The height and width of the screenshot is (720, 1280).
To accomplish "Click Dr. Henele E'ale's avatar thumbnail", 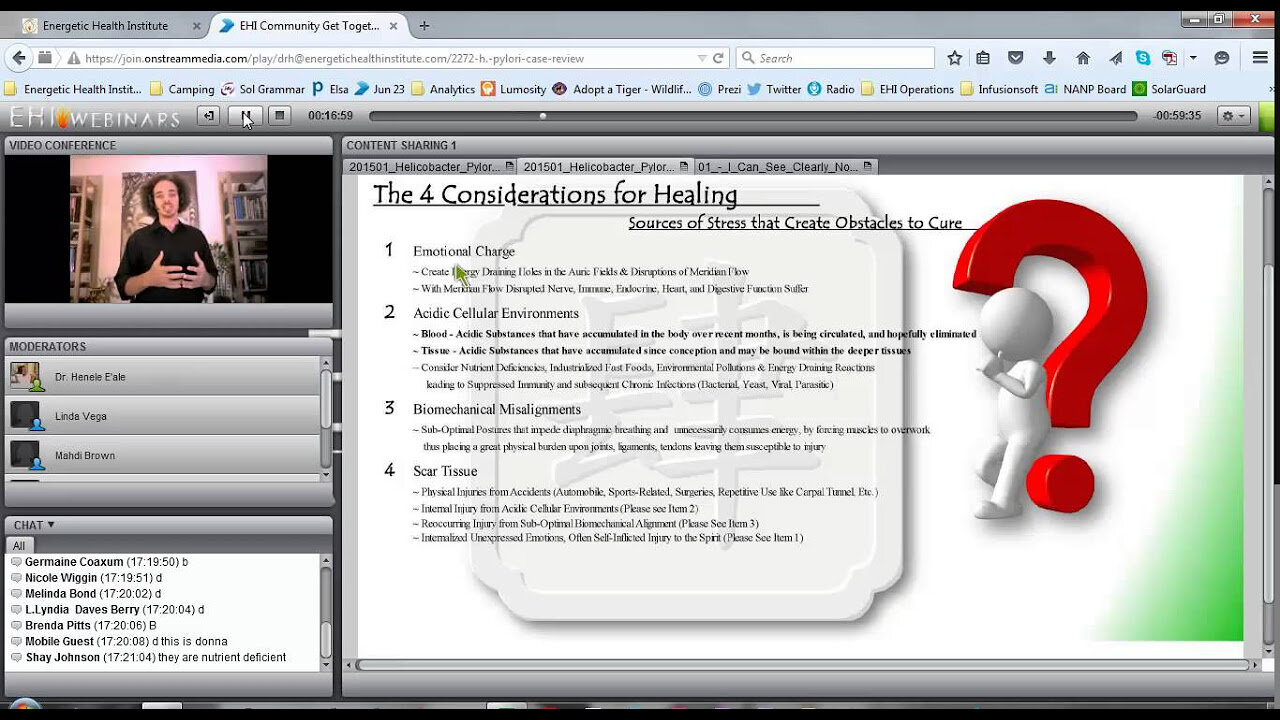I will (x=25, y=377).
